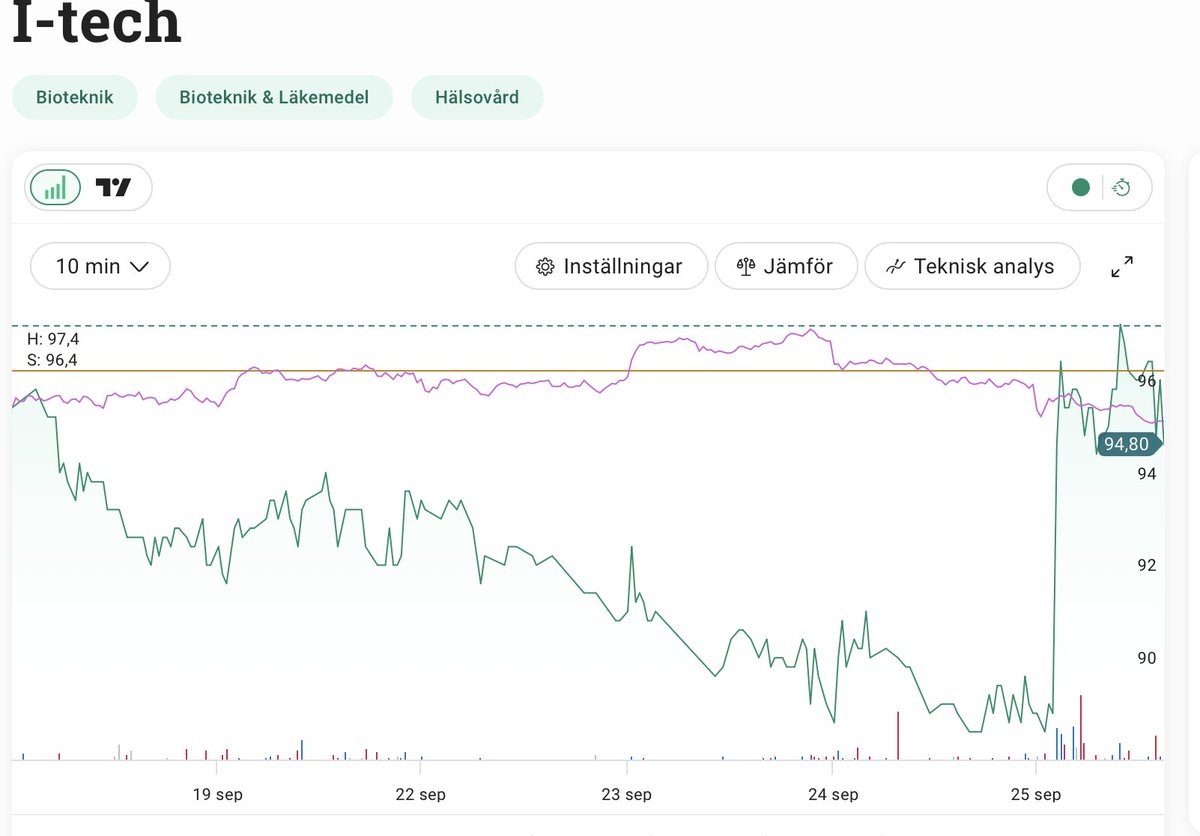Image resolution: width=1200 pixels, height=836 pixels.
Task: Open Inställningar chart settings
Action: coord(611,267)
